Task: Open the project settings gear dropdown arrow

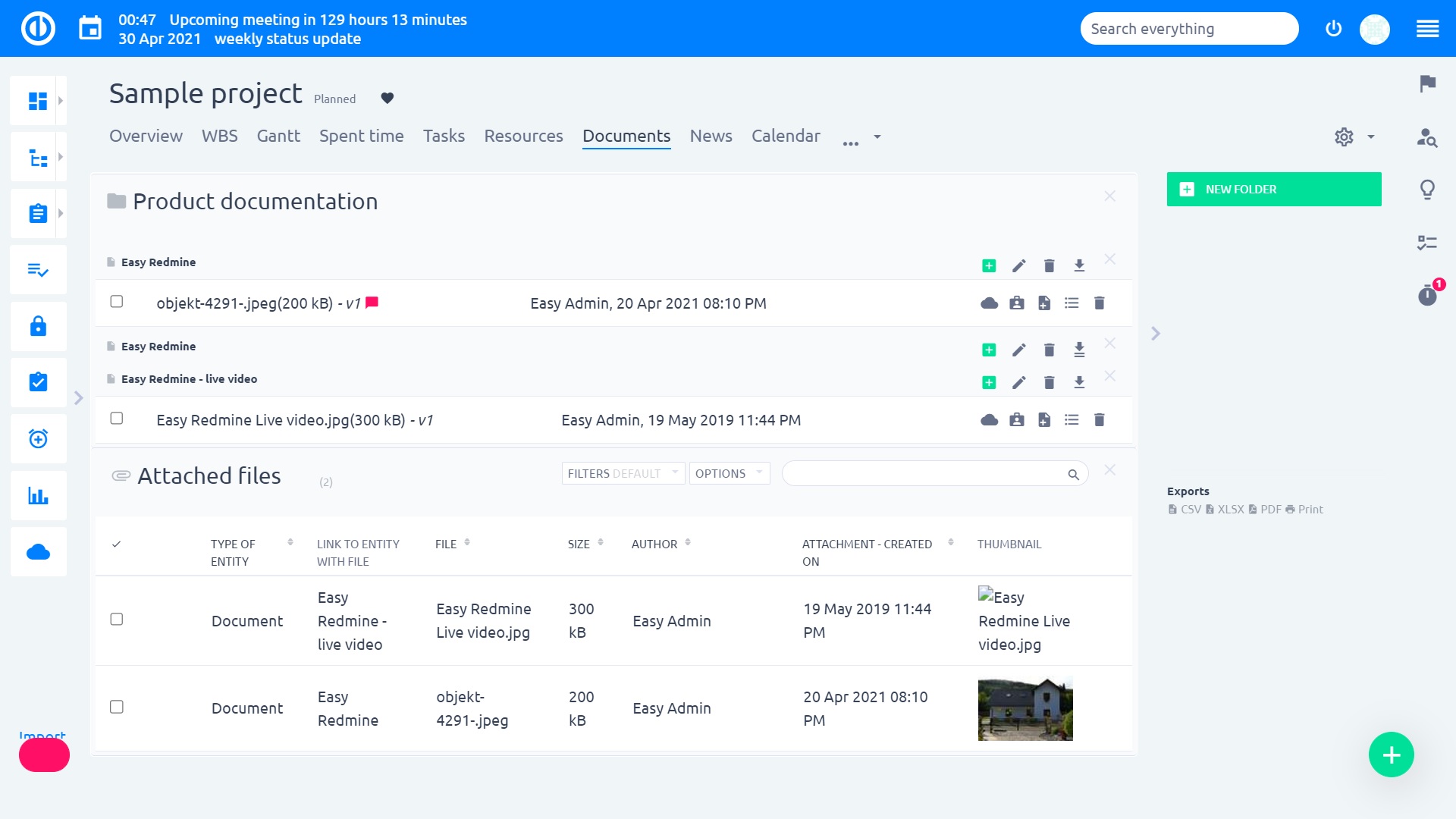Action: (1371, 137)
